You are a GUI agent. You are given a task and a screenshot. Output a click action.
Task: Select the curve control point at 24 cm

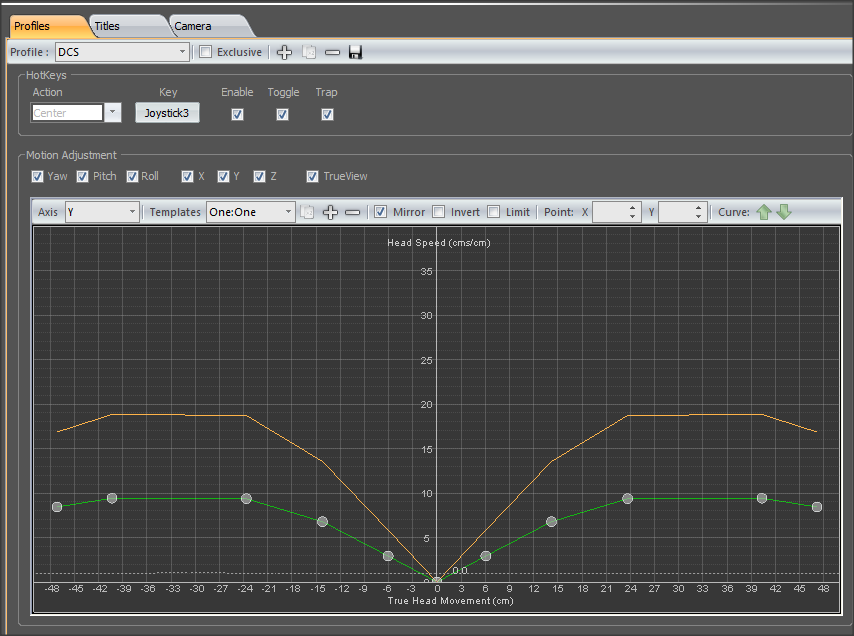pos(627,498)
